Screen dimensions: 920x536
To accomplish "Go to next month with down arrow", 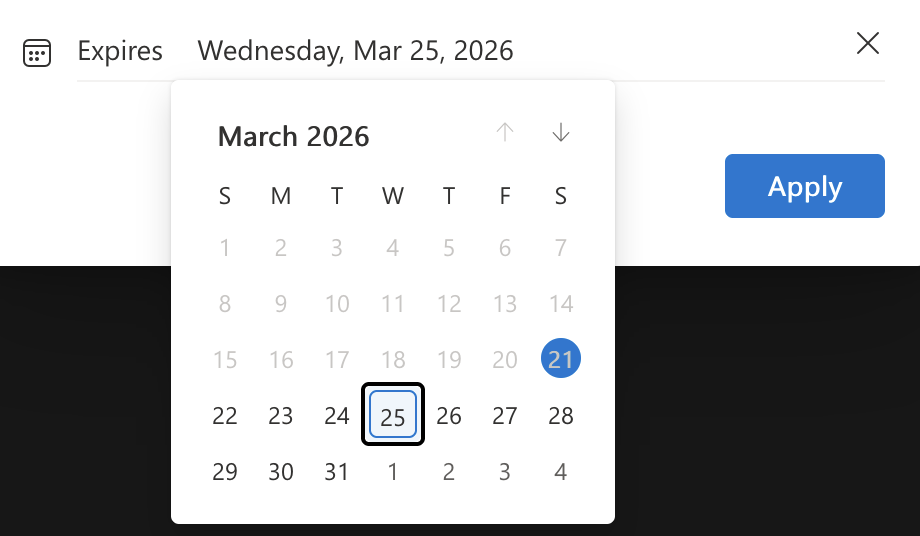I will [561, 132].
